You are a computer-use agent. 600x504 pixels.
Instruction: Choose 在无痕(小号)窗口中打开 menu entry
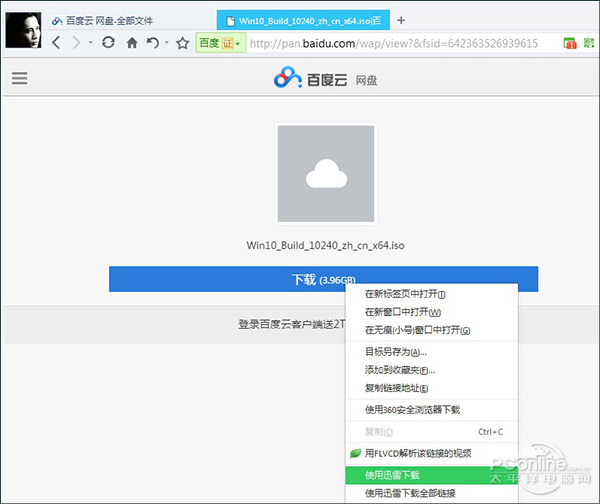pyautogui.click(x=432, y=330)
